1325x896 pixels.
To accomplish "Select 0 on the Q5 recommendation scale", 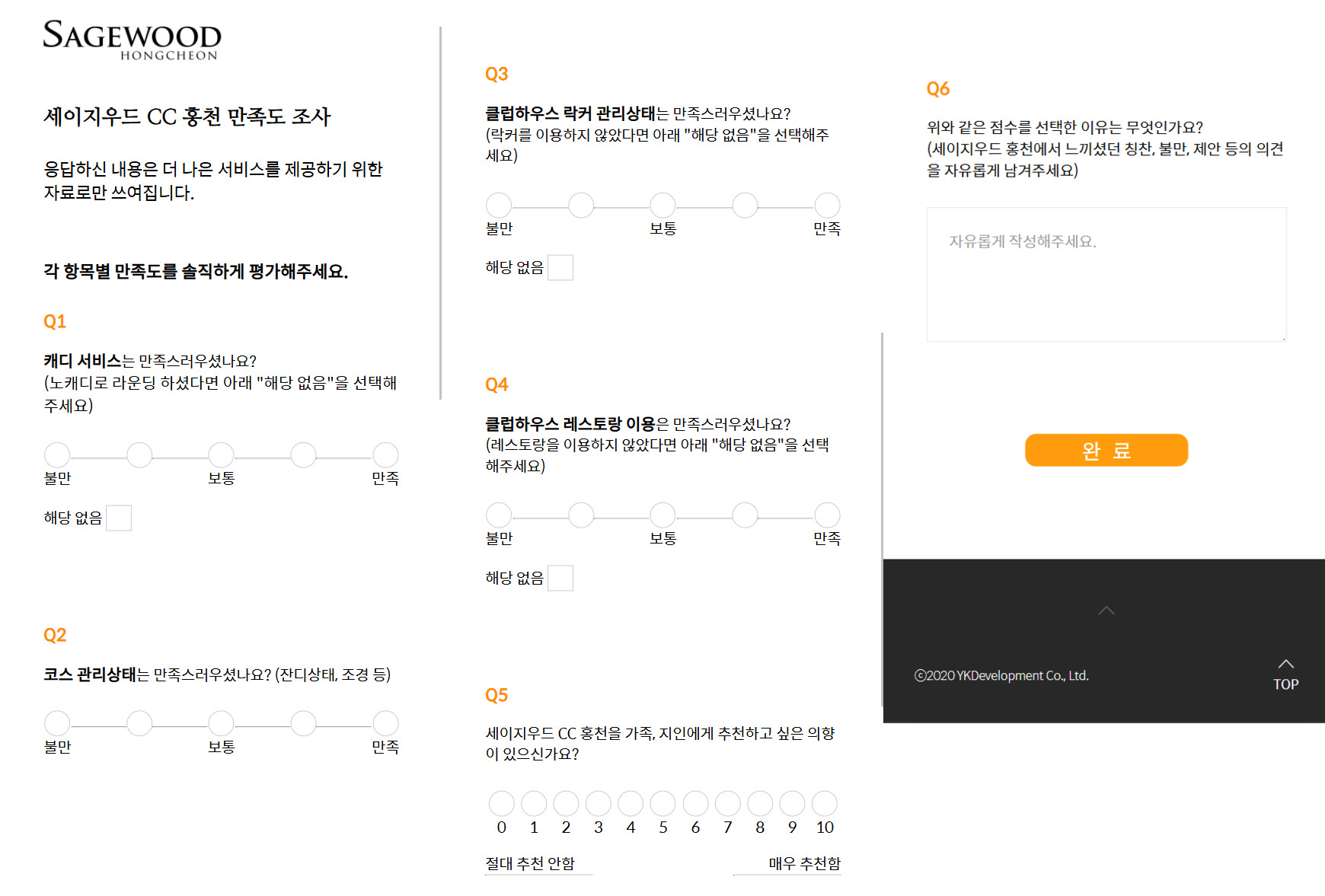I will (501, 802).
